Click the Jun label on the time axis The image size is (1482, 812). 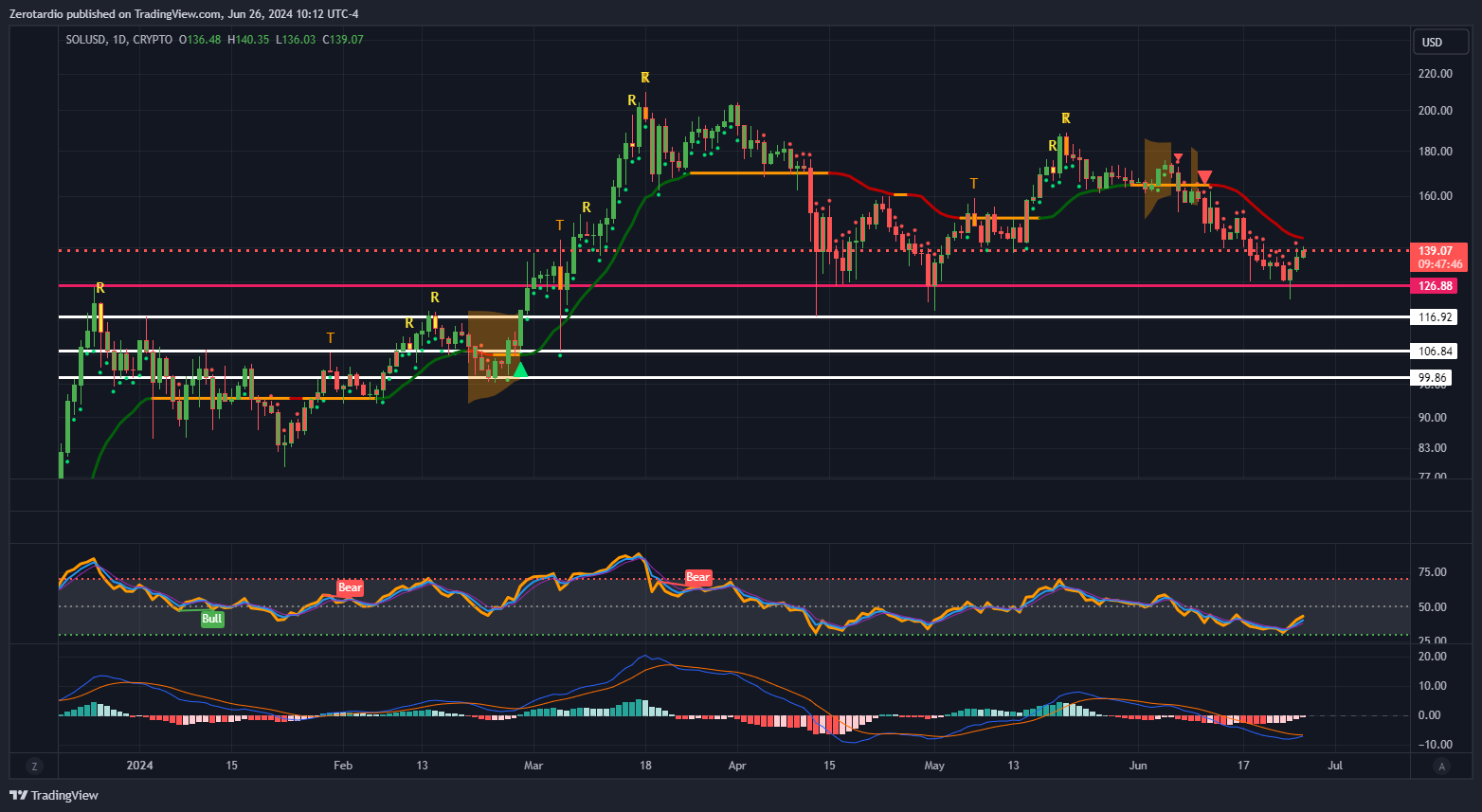tap(1138, 766)
